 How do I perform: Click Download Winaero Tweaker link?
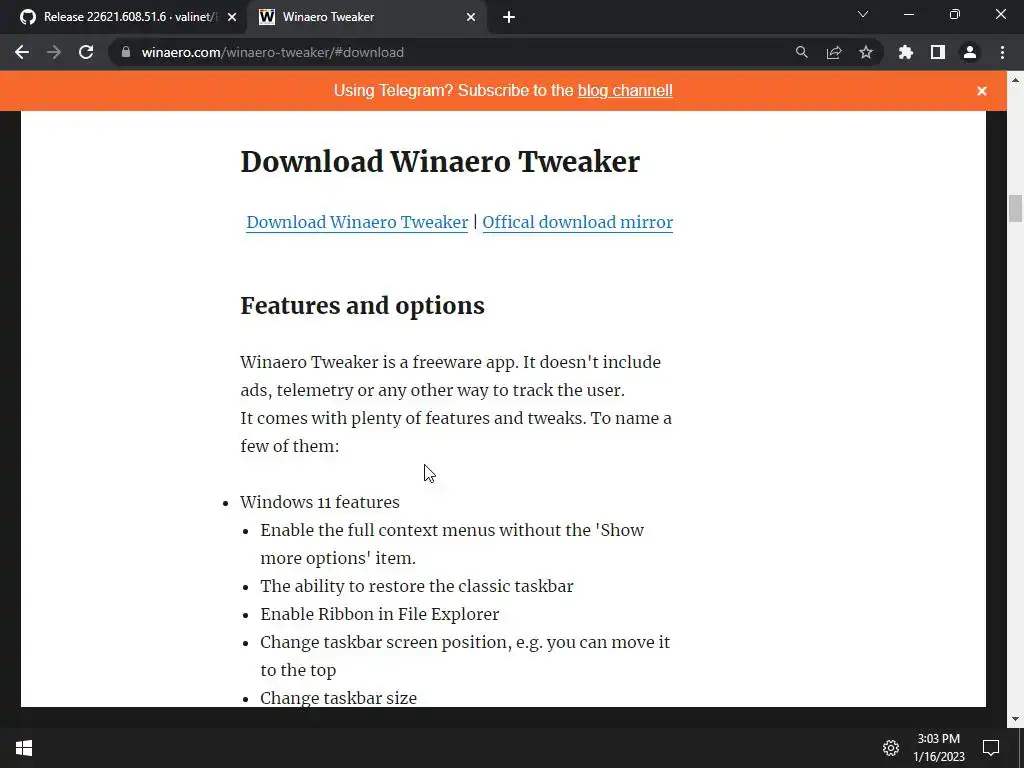357,222
